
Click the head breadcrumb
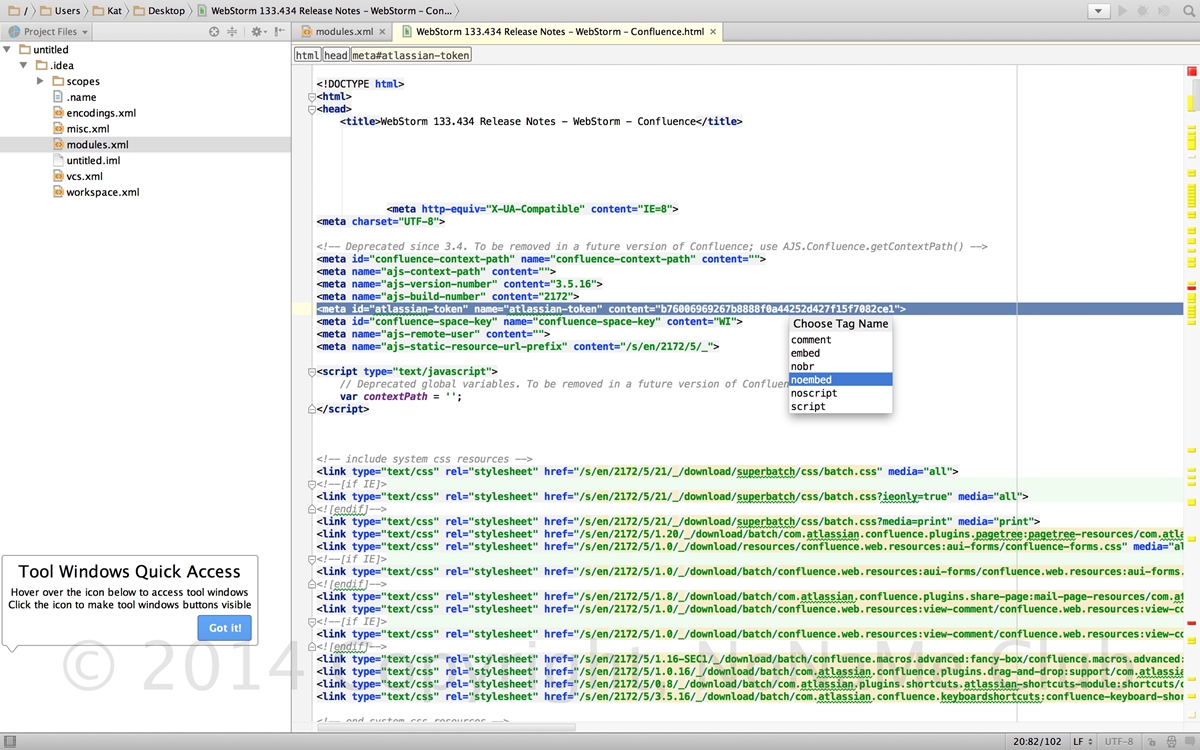pyautogui.click(x=336, y=56)
